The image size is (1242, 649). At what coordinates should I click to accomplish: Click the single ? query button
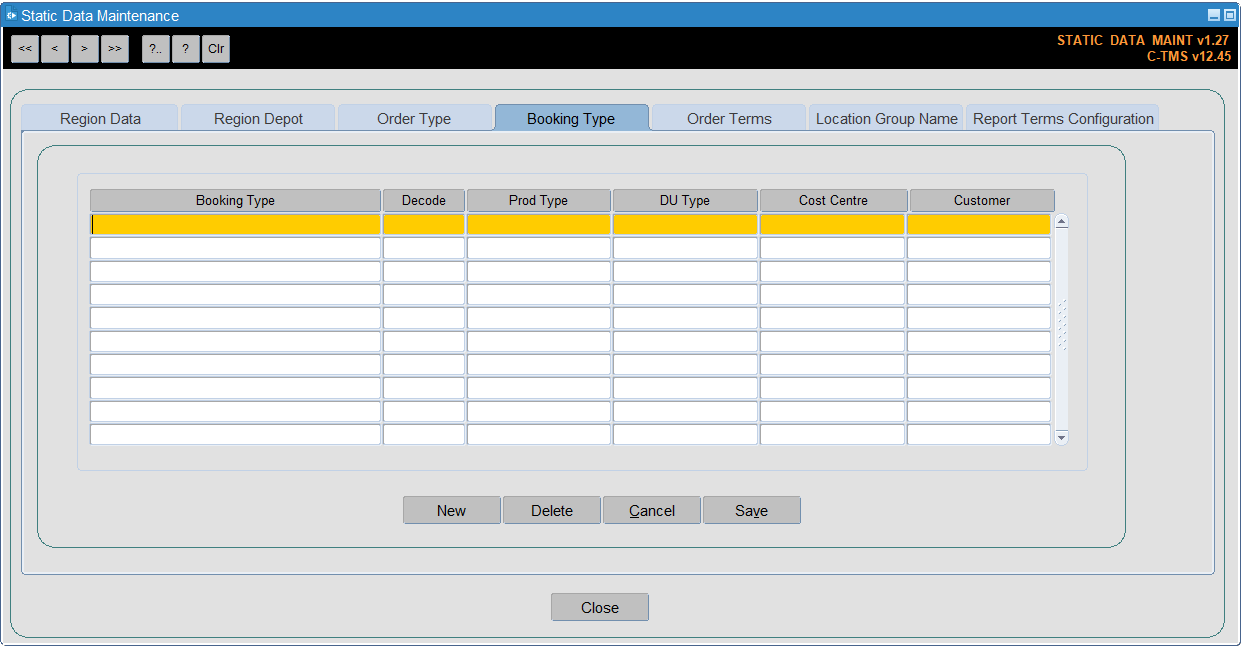coord(186,48)
